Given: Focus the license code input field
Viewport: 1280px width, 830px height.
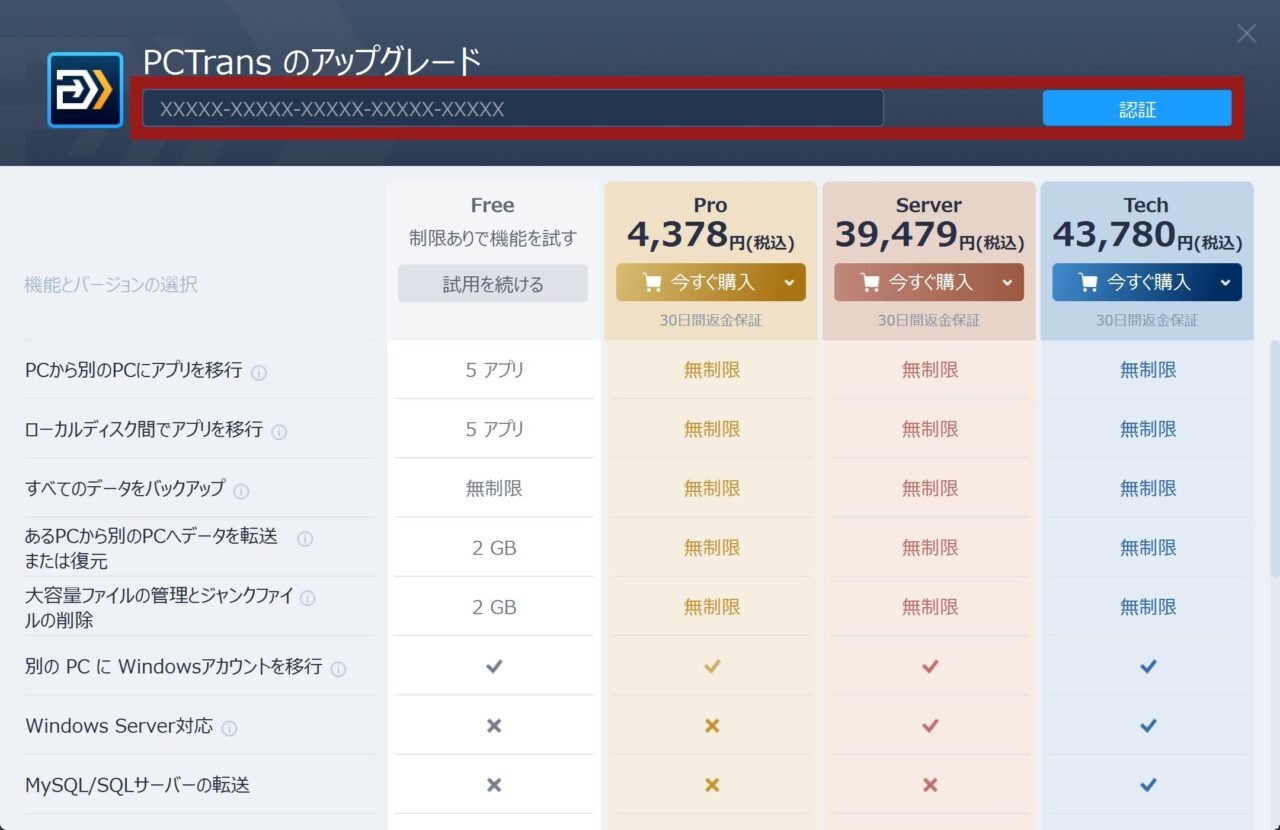Looking at the screenshot, I should (x=513, y=108).
